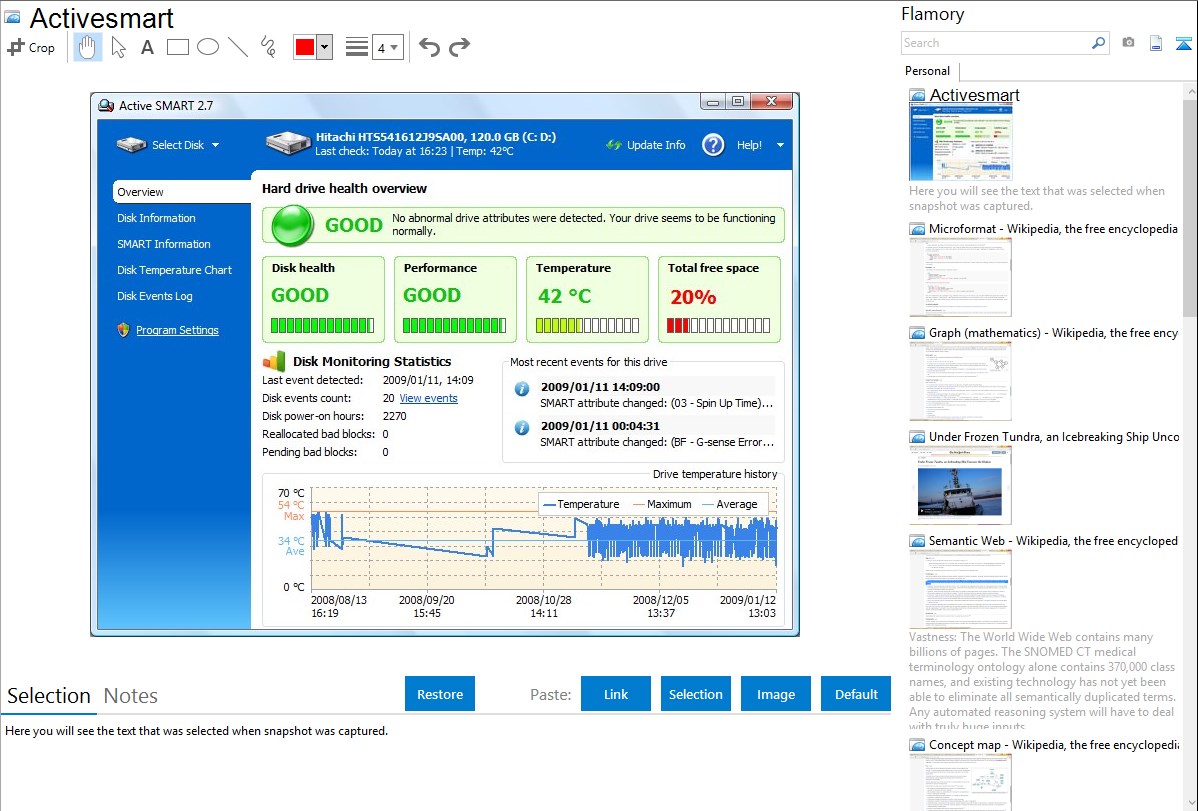
Task: Click the search magnifier icon
Action: pyautogui.click(x=1099, y=43)
